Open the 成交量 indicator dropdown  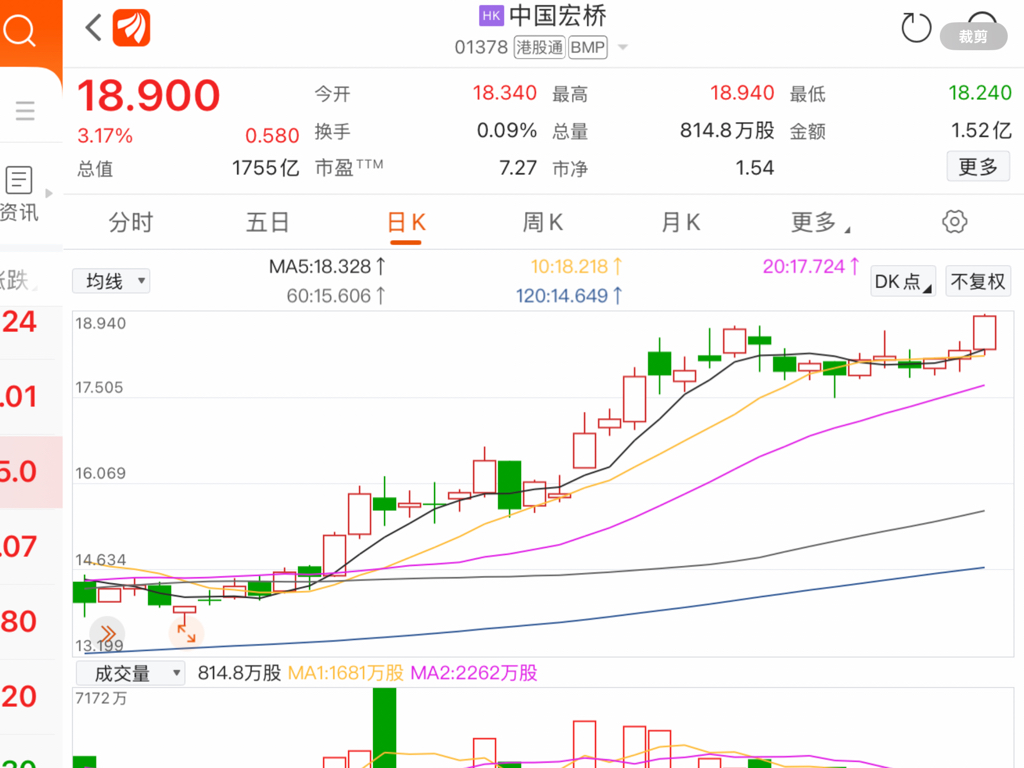click(x=131, y=673)
